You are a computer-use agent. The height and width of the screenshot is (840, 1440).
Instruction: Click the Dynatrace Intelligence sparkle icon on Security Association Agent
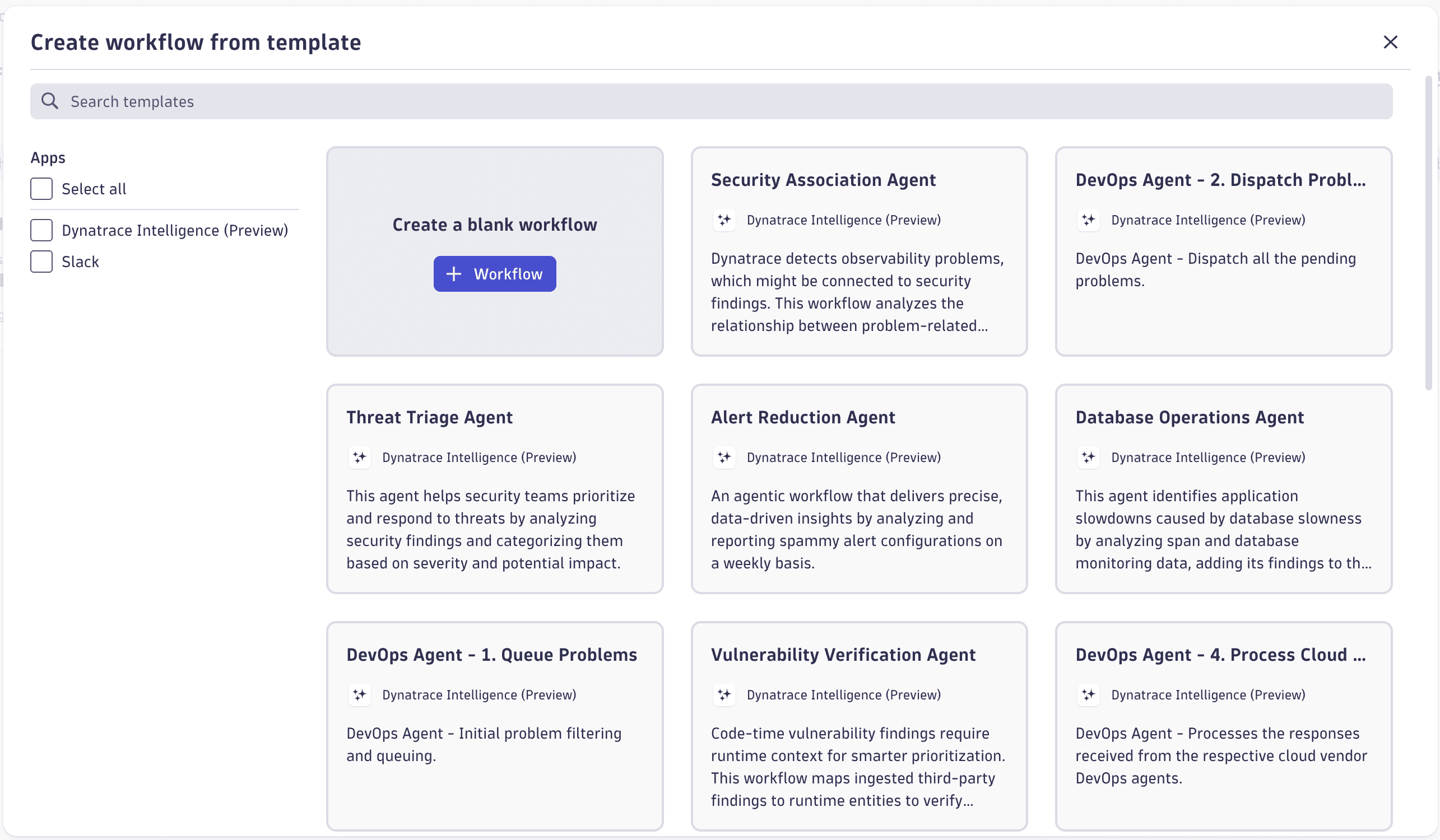(724, 220)
